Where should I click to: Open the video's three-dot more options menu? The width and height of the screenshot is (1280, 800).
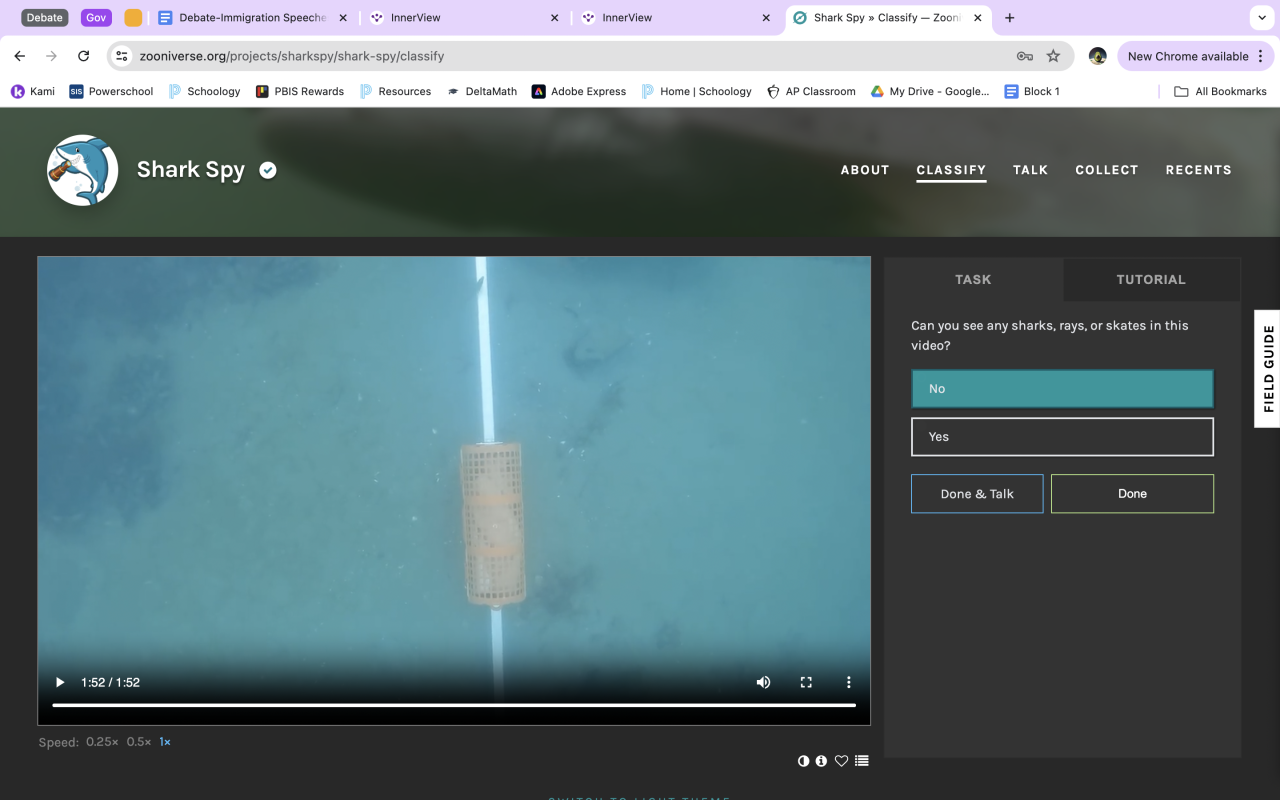click(849, 682)
